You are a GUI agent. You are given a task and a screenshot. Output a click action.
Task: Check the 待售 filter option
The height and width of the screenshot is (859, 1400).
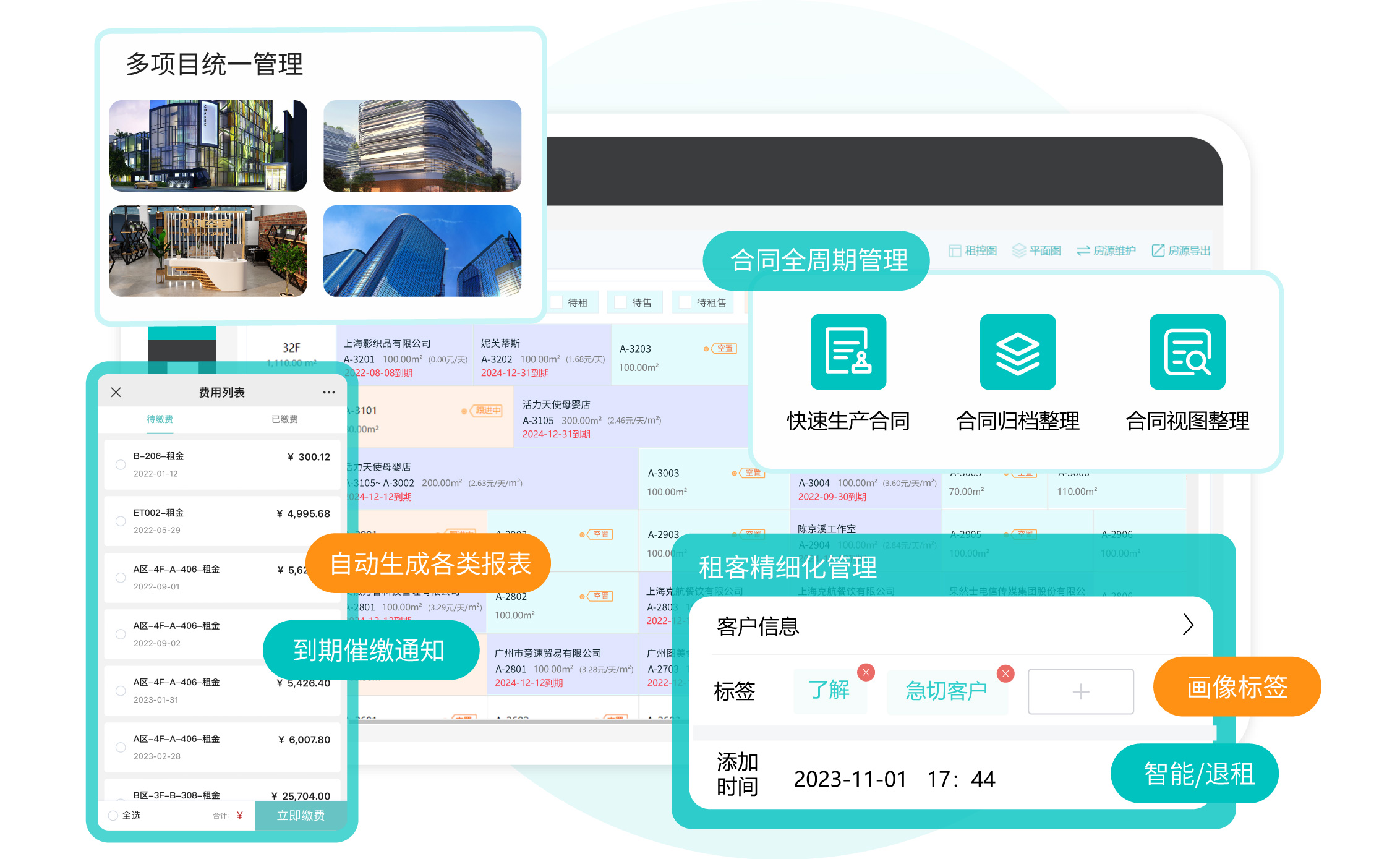point(620,302)
